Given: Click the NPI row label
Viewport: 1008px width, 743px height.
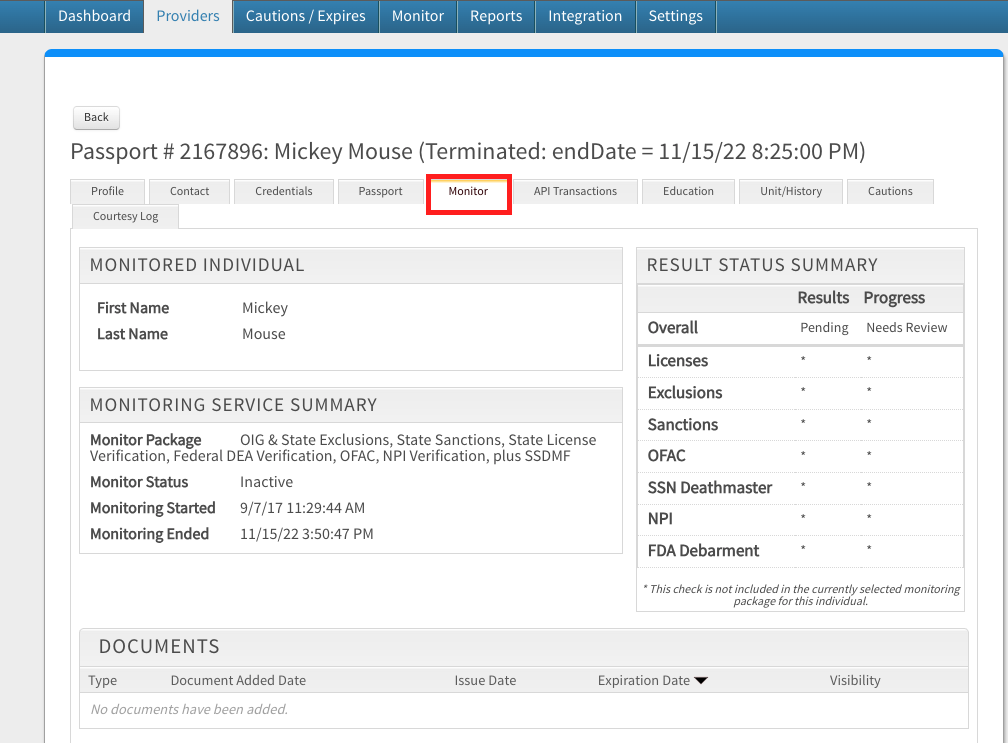Looking at the screenshot, I should (x=660, y=519).
